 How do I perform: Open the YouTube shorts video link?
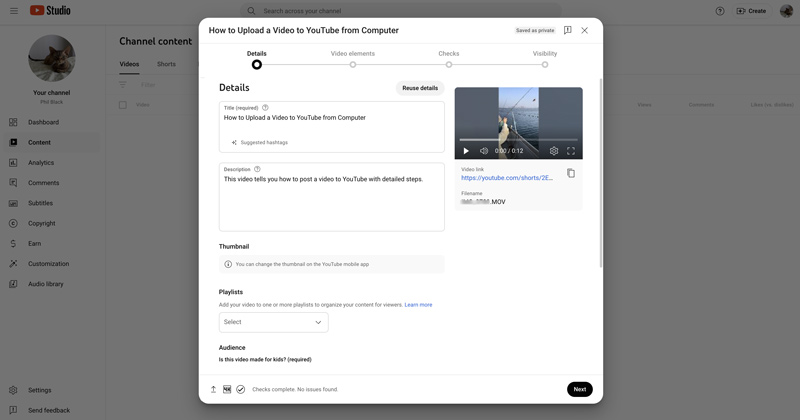click(x=506, y=178)
